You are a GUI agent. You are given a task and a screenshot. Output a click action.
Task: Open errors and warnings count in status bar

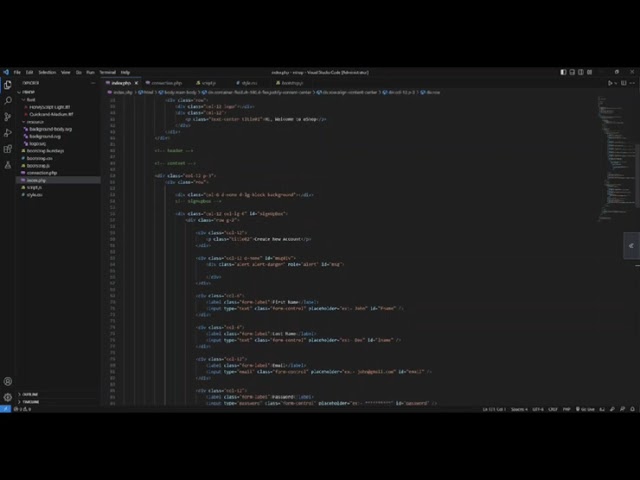click(23, 409)
